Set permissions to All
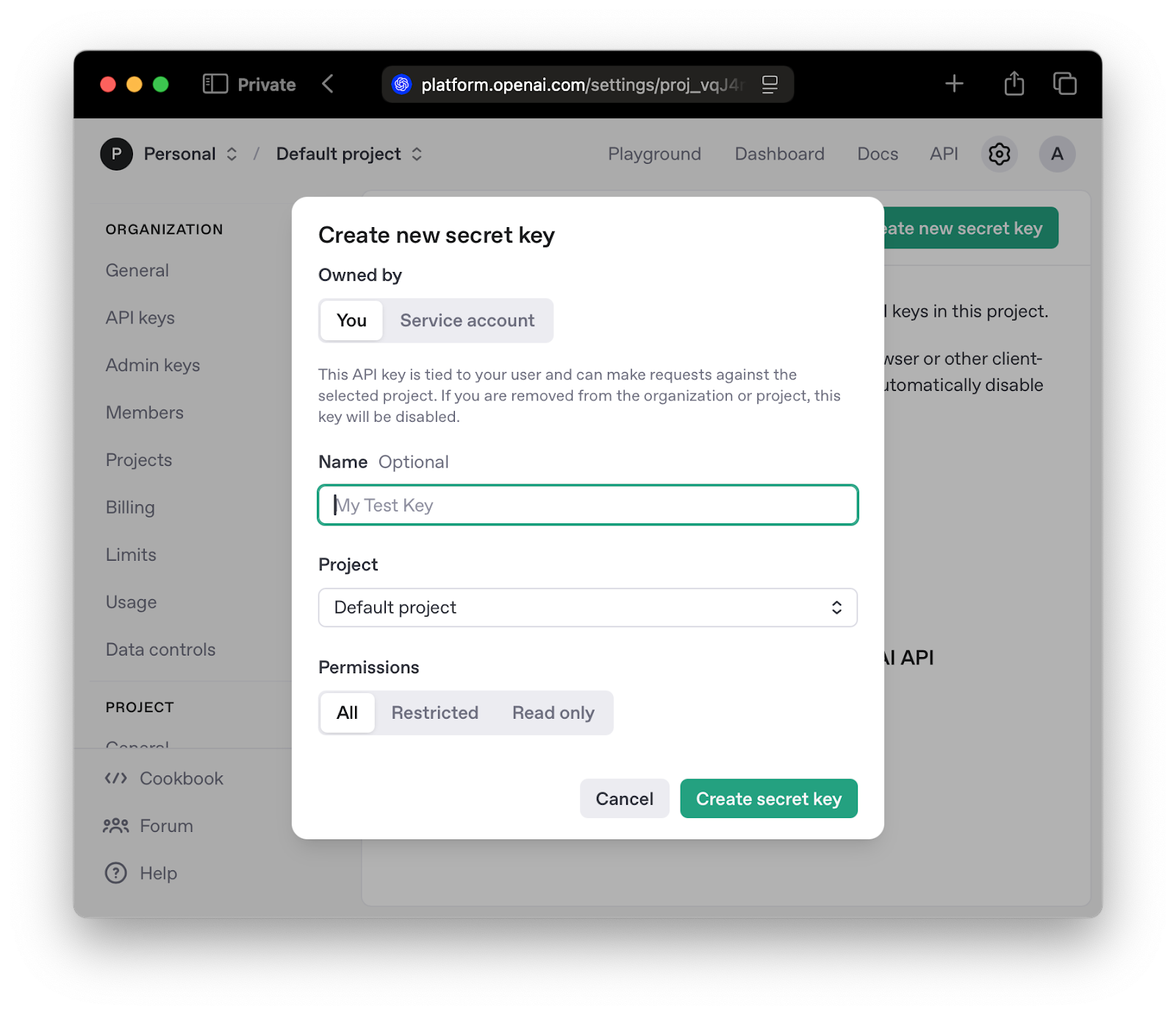This screenshot has height=1015, width=1176. click(x=347, y=713)
